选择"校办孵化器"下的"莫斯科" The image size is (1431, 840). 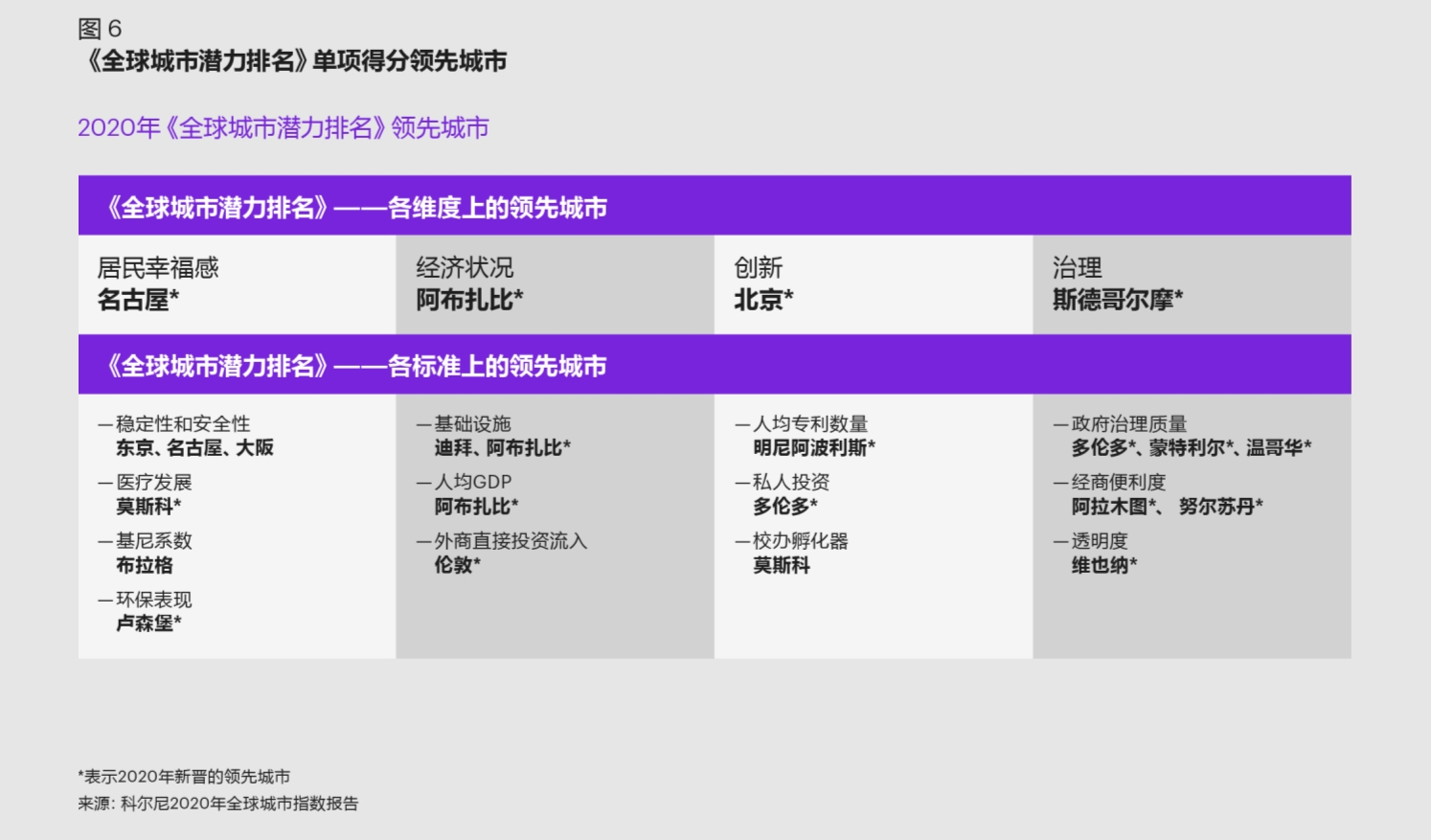pyautogui.click(x=783, y=565)
